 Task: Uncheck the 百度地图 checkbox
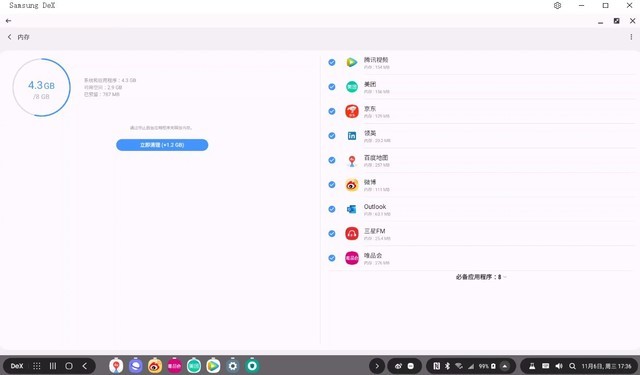click(332, 160)
